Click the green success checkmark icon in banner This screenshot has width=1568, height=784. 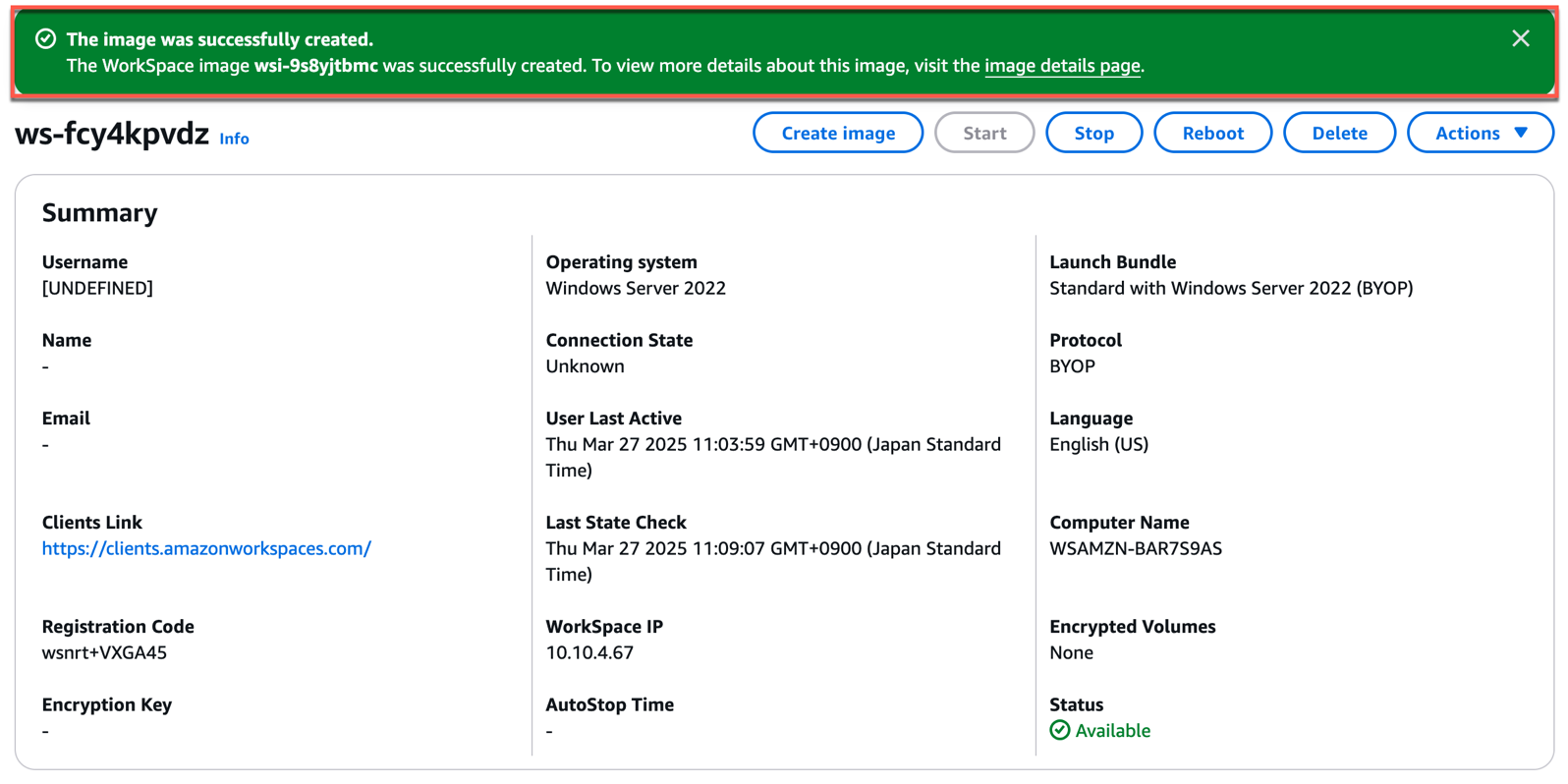pos(45,38)
